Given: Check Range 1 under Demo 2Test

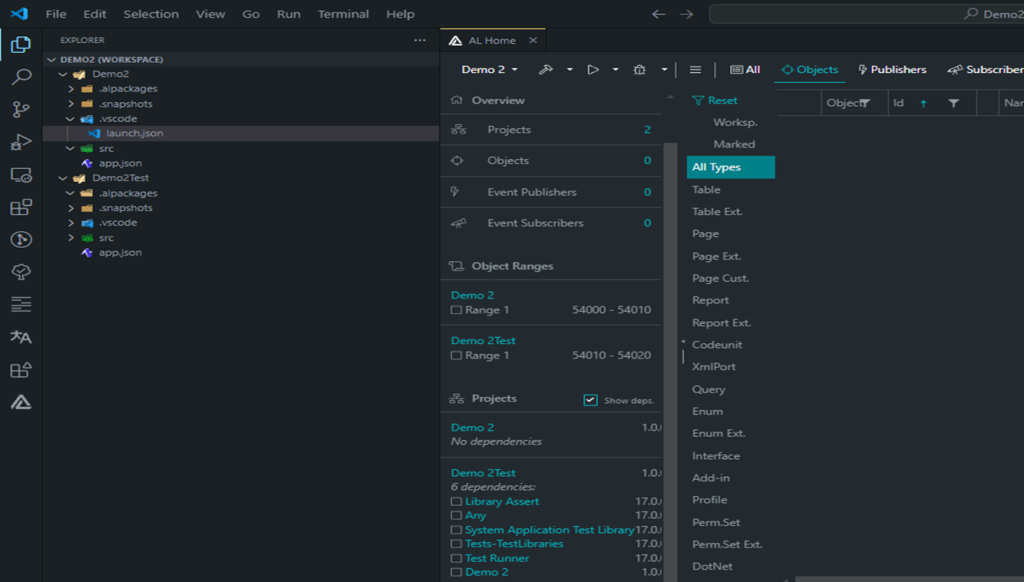Looking at the screenshot, I should coord(456,356).
